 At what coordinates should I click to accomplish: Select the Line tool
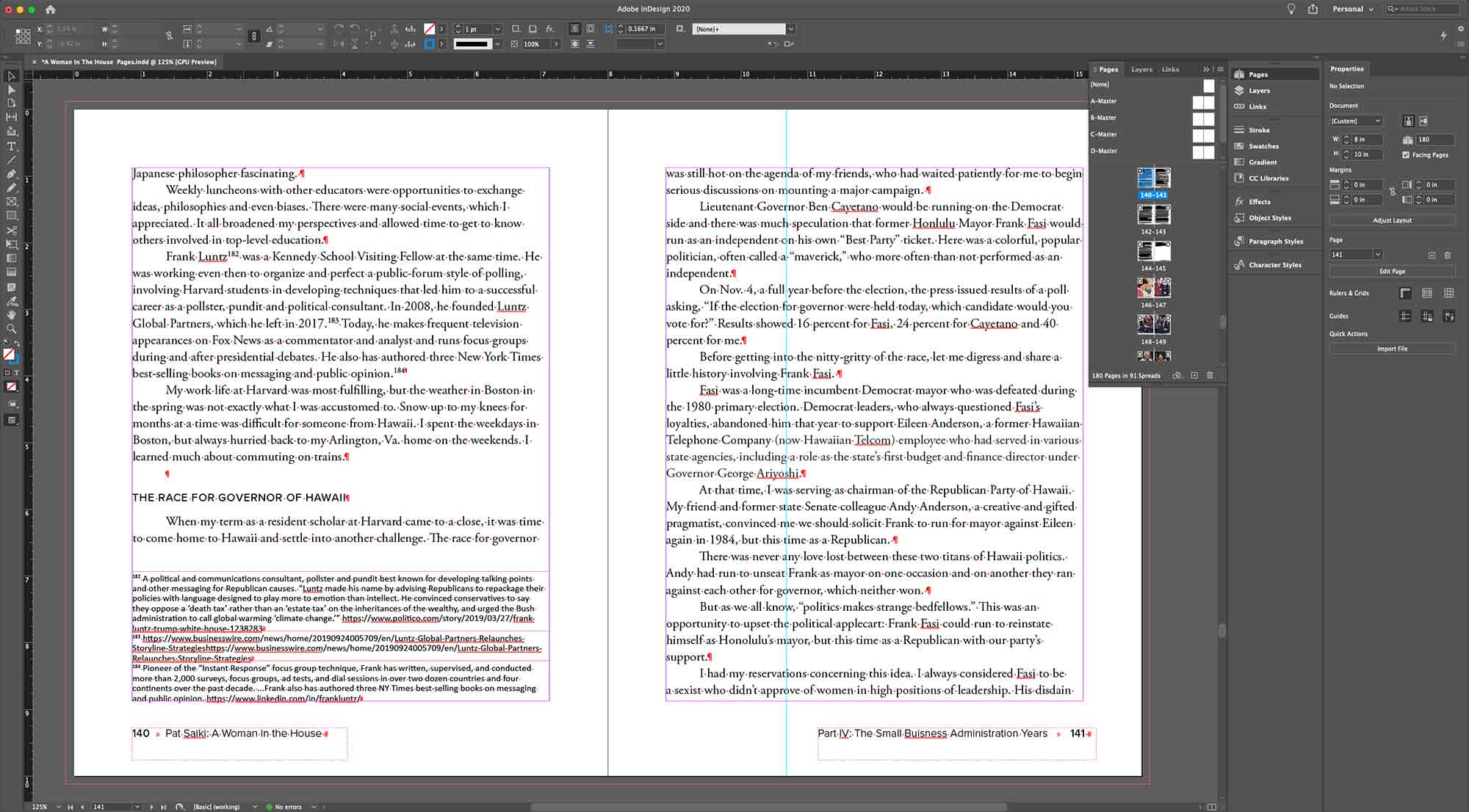[x=11, y=160]
